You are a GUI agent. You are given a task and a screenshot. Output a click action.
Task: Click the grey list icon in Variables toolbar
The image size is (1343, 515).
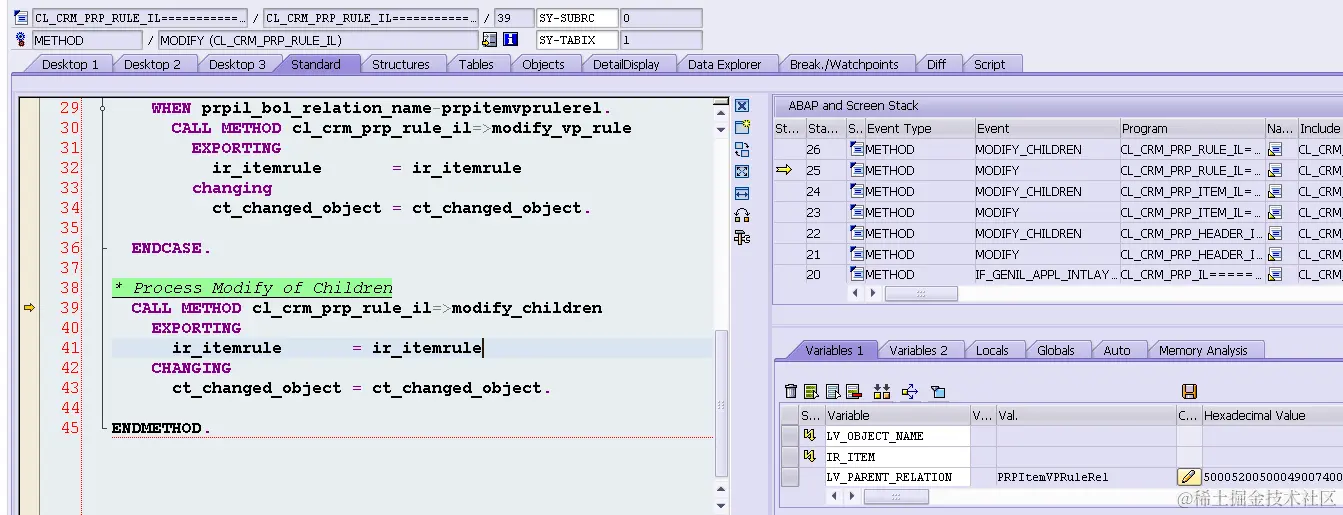point(832,391)
